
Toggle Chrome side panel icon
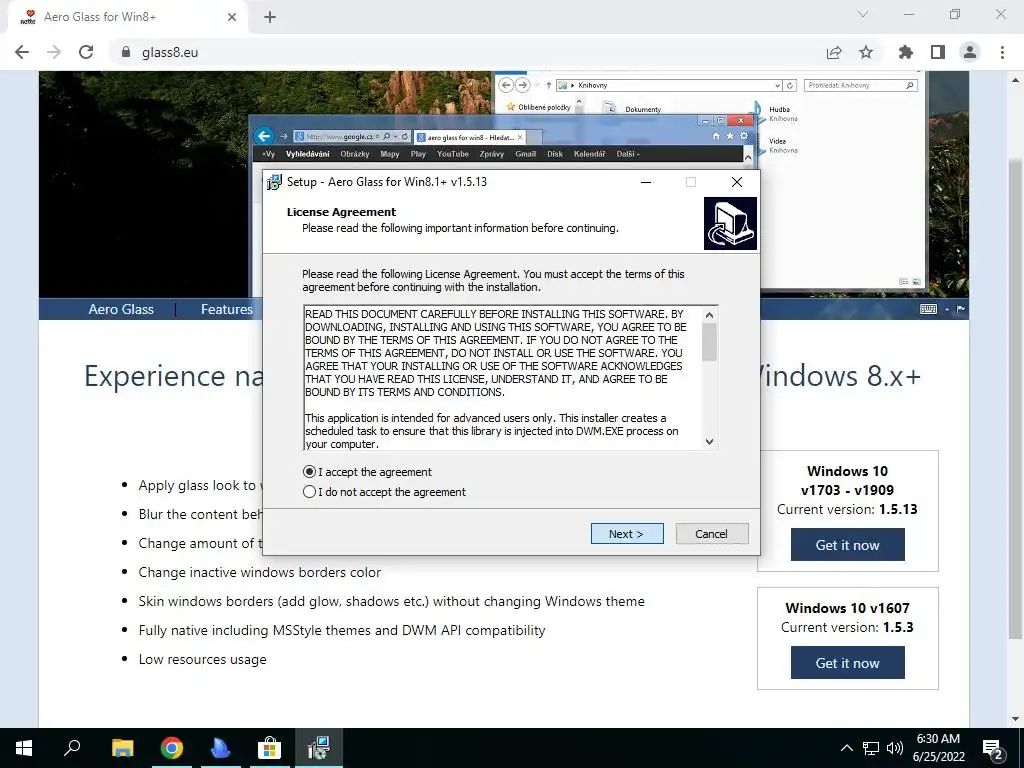click(x=938, y=52)
